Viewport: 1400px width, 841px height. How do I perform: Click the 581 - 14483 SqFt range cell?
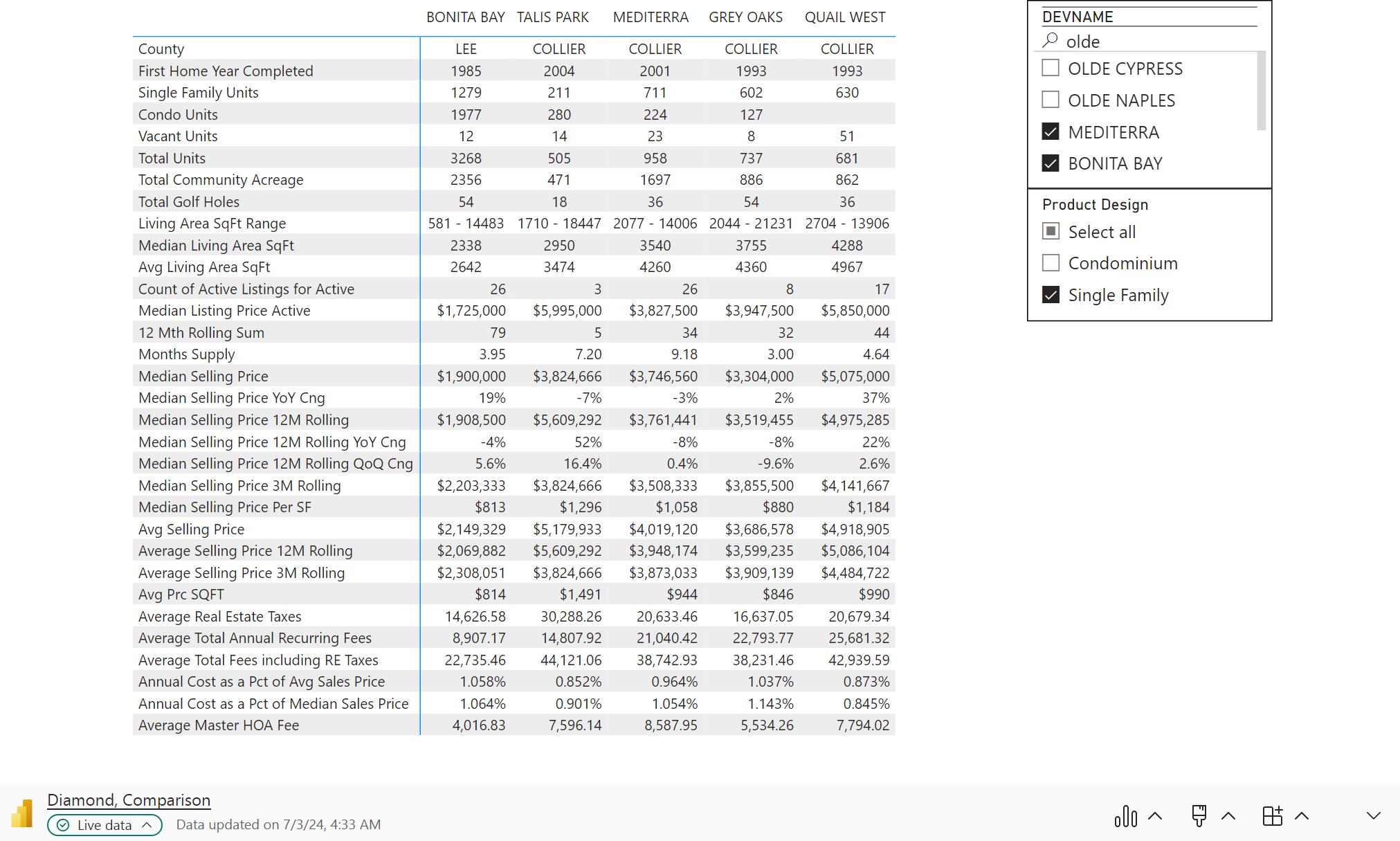coord(466,224)
